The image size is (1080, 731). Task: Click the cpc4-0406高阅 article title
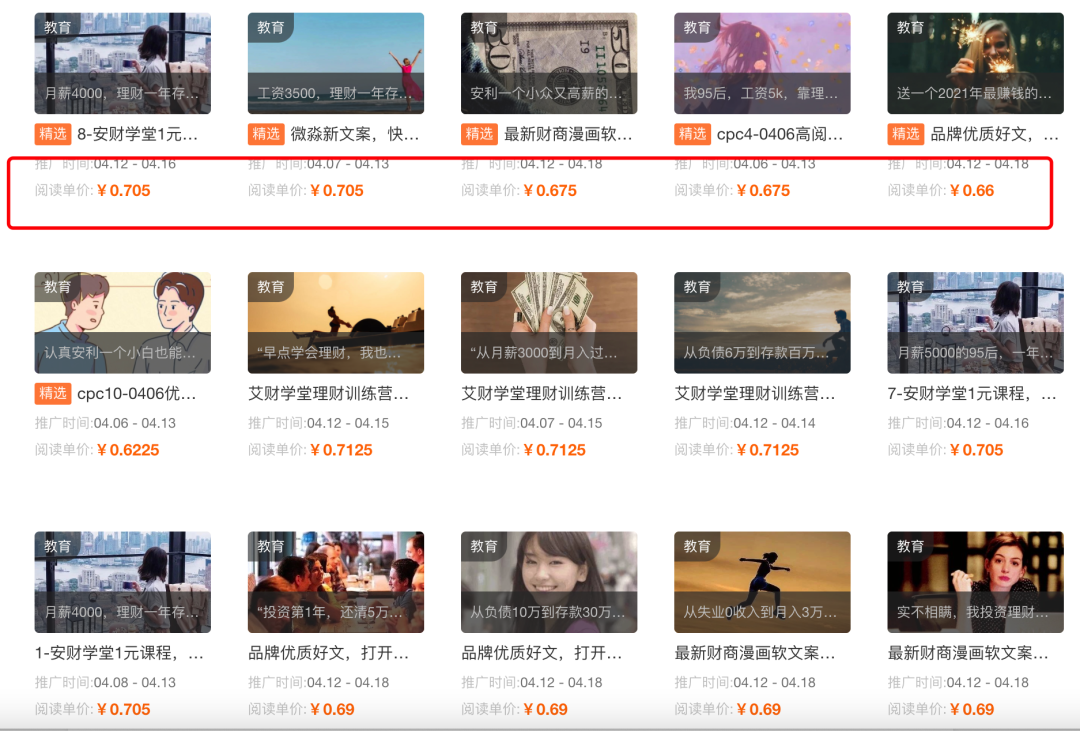[x=780, y=134]
